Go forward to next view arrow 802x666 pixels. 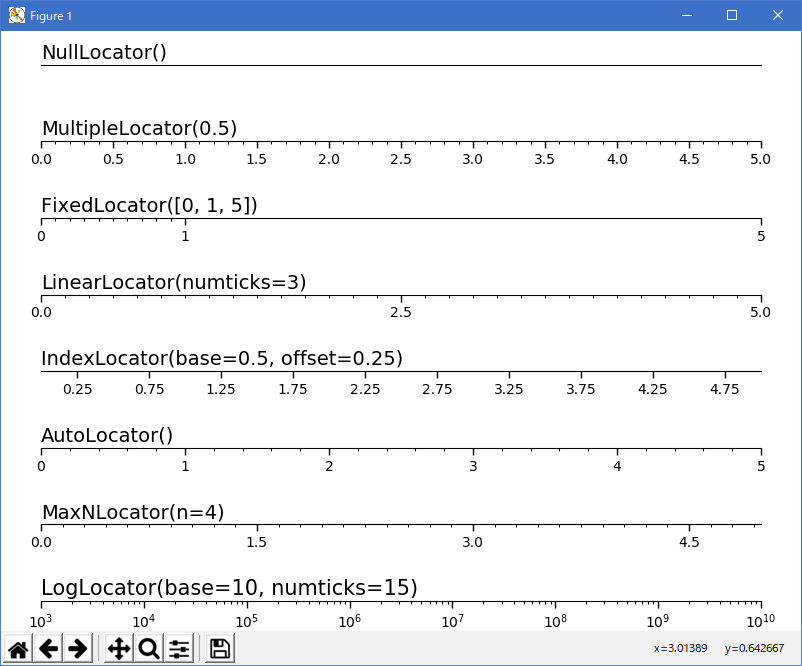(x=78, y=649)
